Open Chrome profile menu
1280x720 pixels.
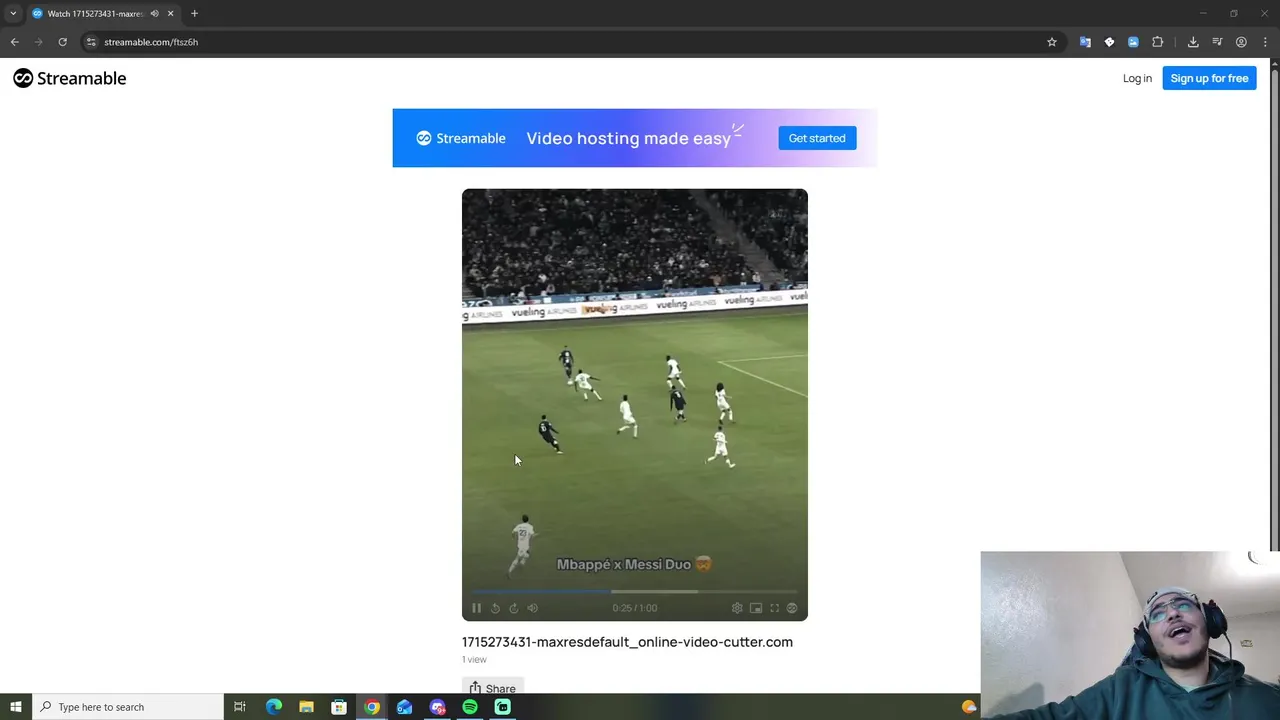pos(1241,42)
